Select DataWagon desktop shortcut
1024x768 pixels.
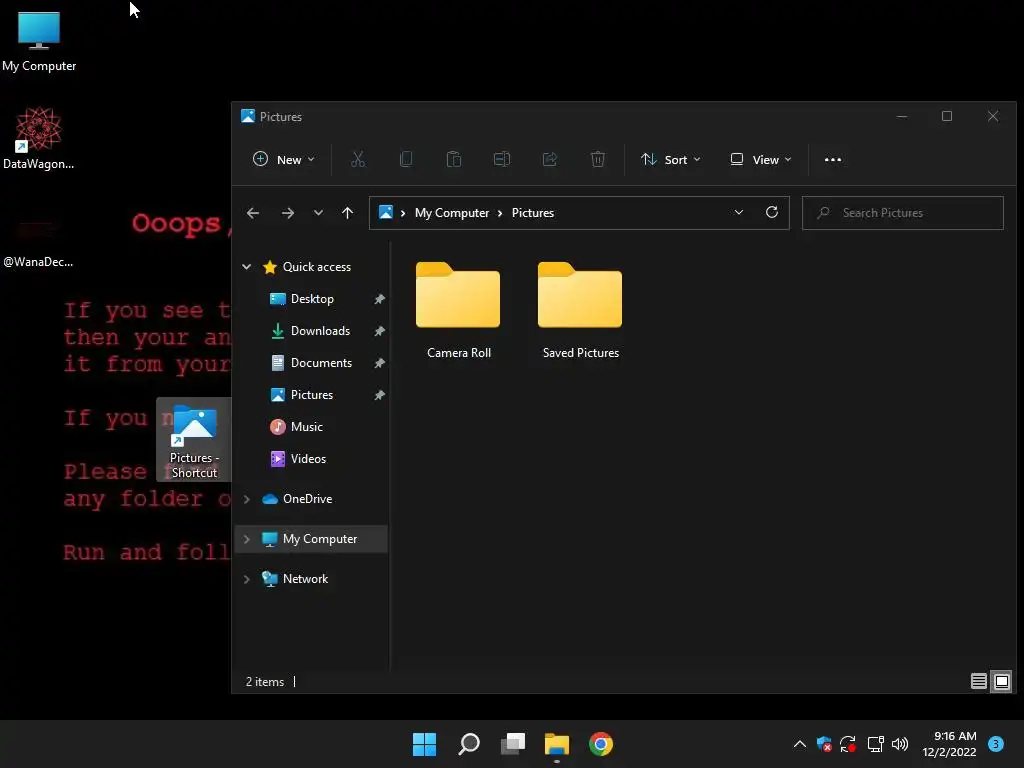tap(39, 138)
